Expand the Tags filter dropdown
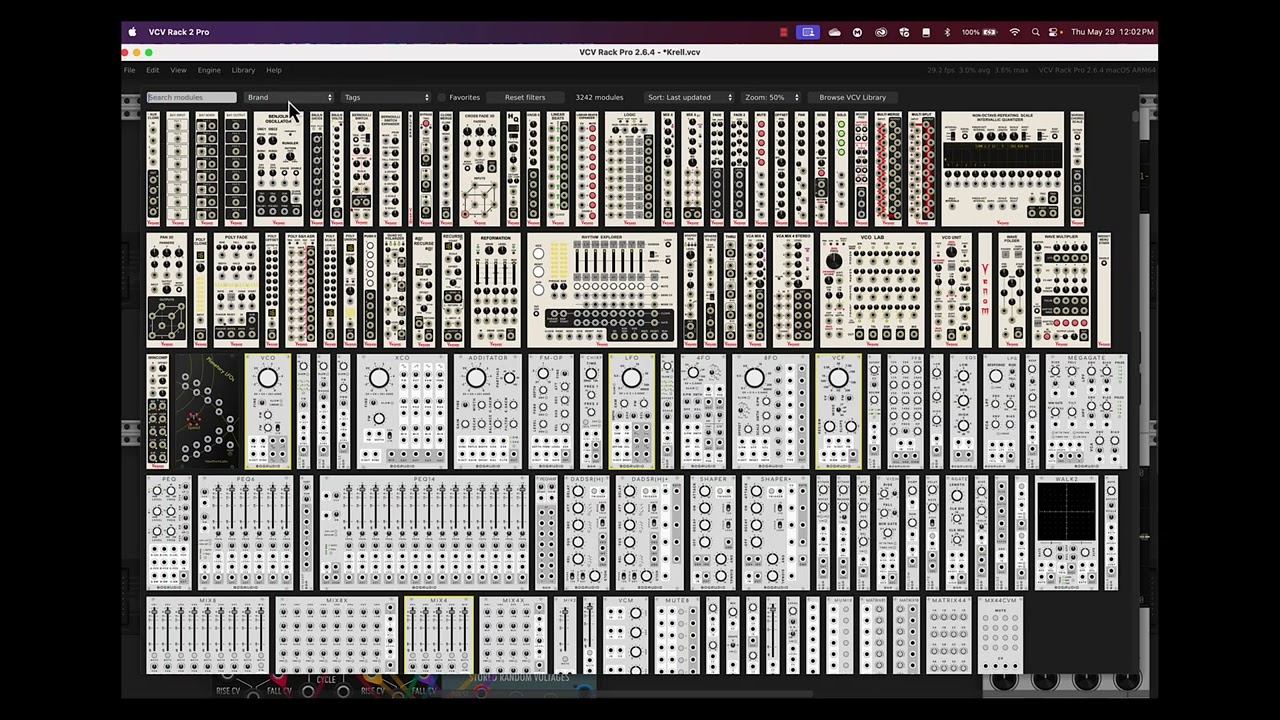 (x=386, y=97)
